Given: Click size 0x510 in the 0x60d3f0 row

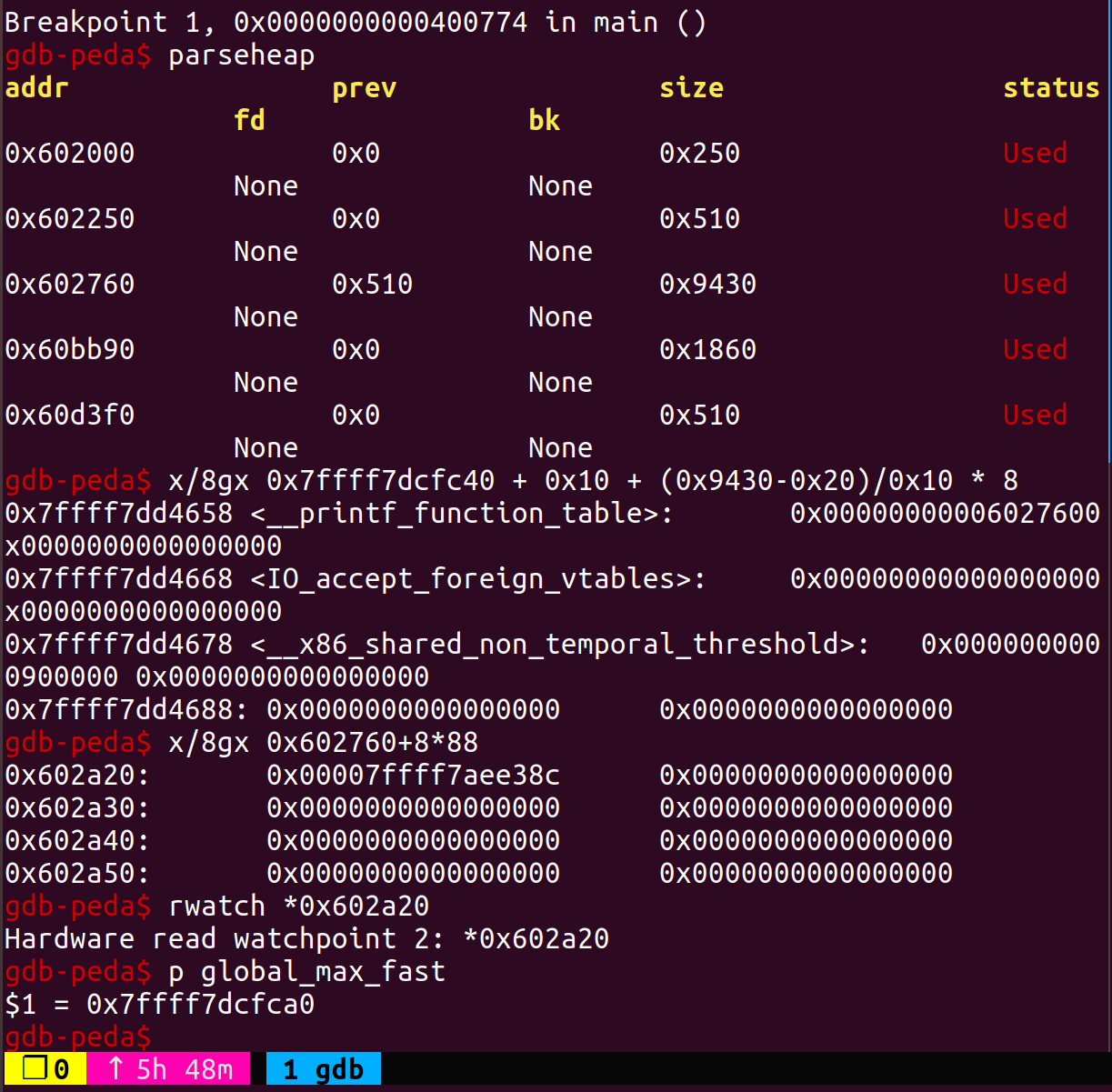Looking at the screenshot, I should pos(699,415).
